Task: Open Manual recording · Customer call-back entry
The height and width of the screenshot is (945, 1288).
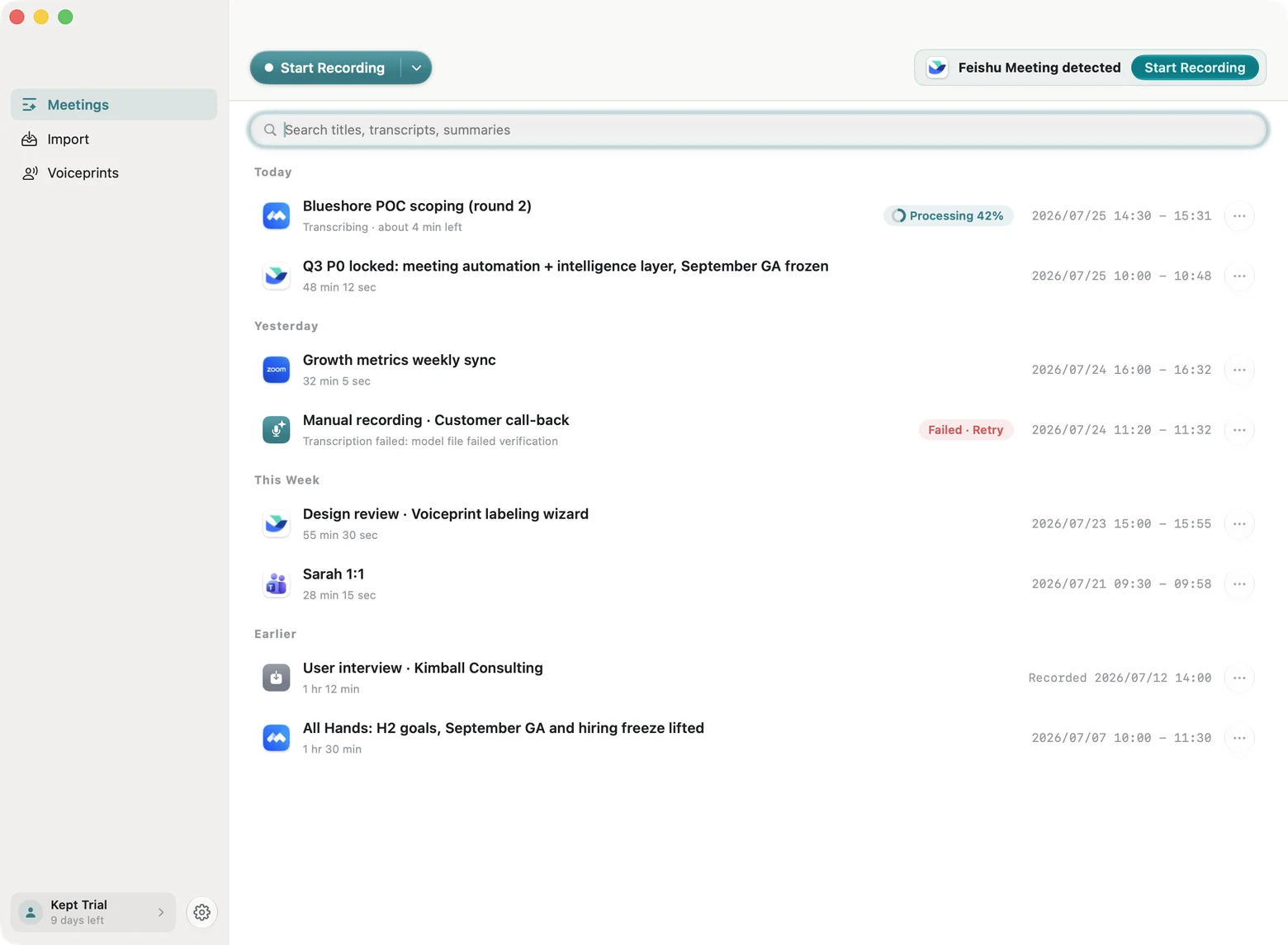Action: (x=758, y=430)
